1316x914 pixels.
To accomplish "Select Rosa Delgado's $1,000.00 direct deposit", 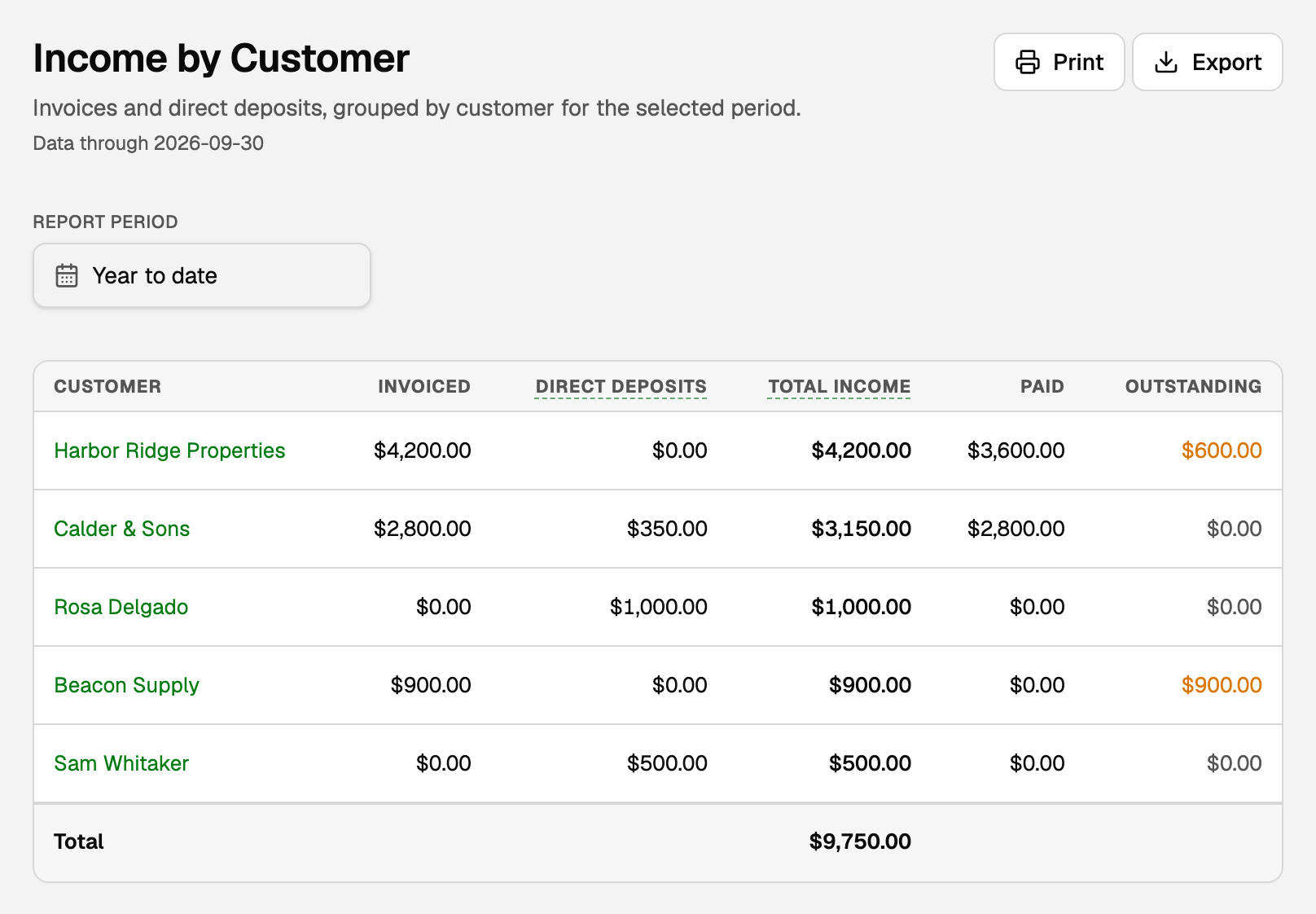I will point(658,607).
